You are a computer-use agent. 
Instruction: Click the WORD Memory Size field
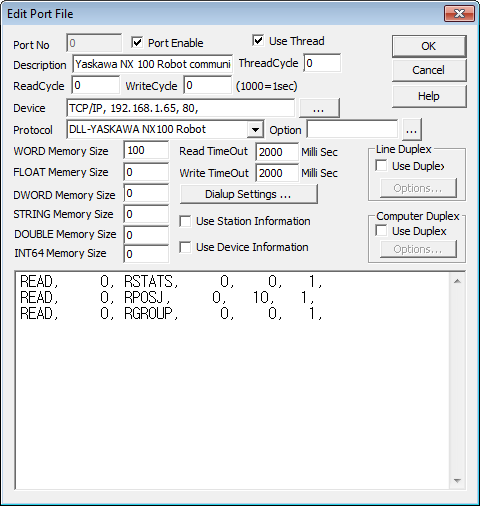click(146, 151)
